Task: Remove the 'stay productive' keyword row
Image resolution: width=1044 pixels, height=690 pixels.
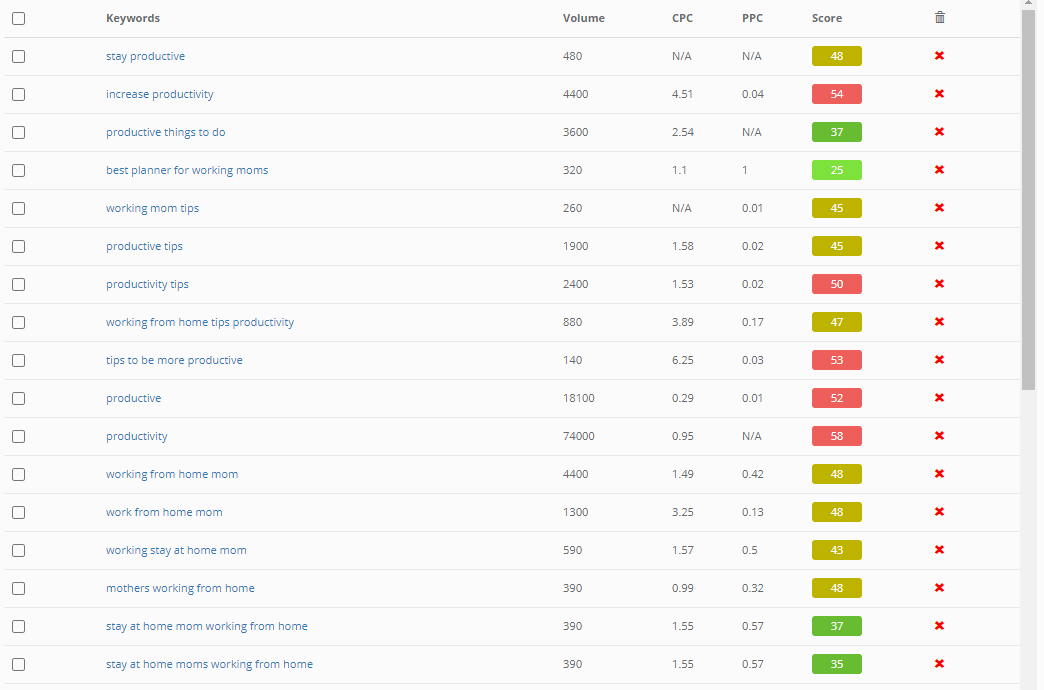Action: click(x=939, y=56)
